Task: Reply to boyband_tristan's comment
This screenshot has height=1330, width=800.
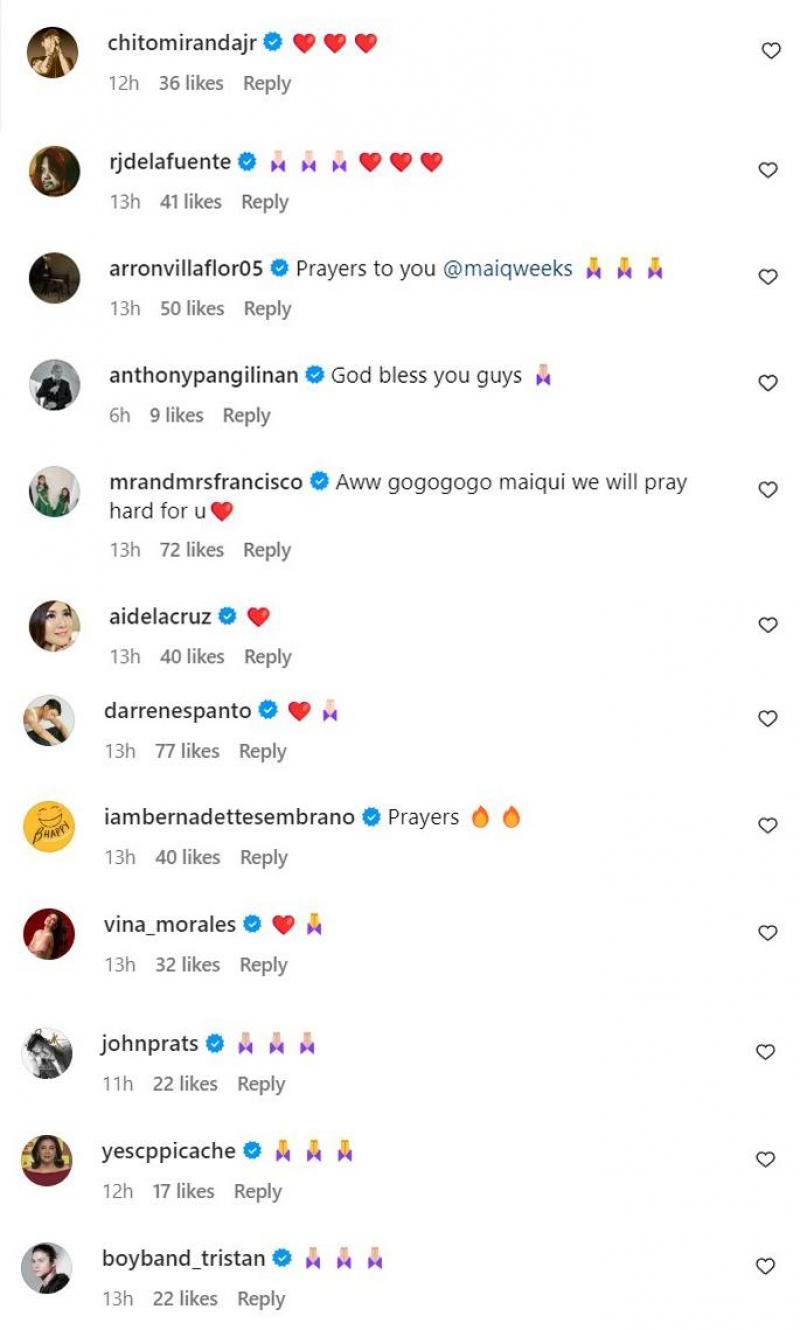Action: point(261,1299)
